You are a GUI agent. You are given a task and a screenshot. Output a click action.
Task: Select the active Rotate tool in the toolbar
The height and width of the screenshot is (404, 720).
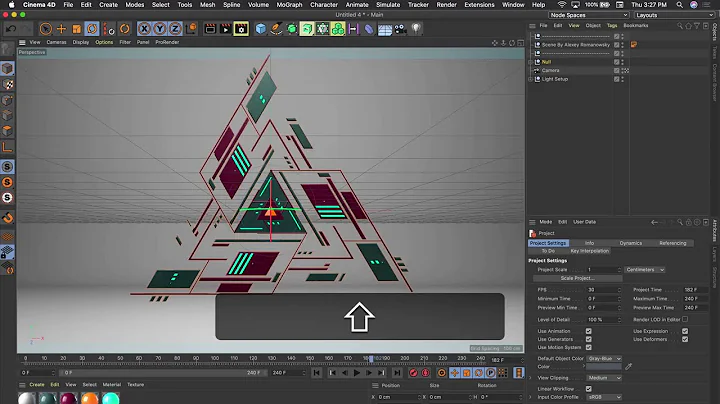[92, 29]
